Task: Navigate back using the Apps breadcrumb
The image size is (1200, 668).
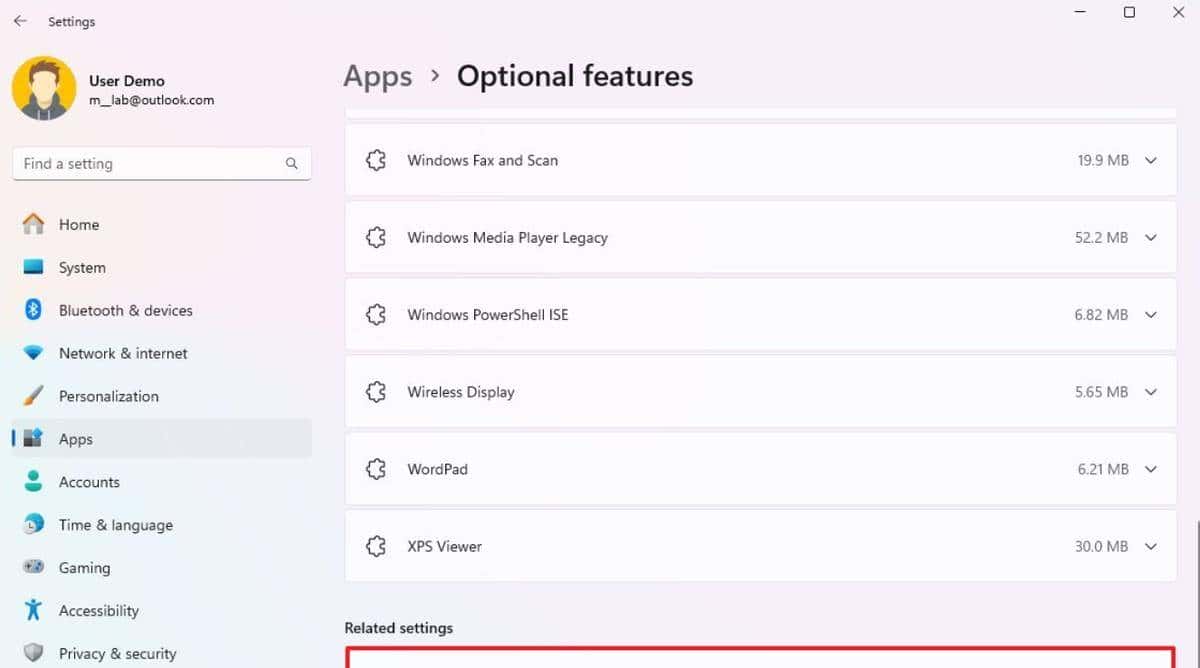Action: coord(377,76)
